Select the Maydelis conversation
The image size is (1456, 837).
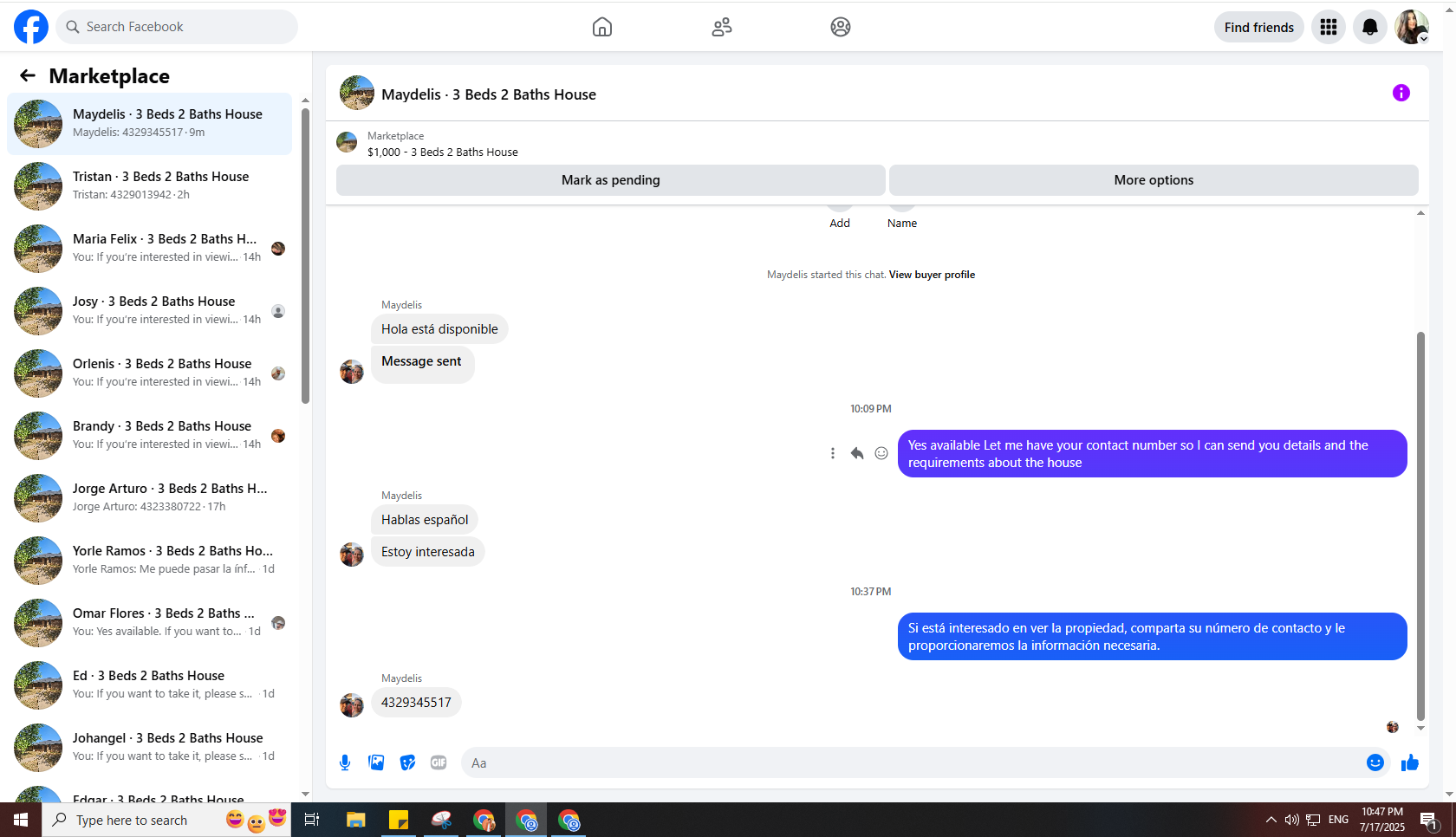coord(149,124)
